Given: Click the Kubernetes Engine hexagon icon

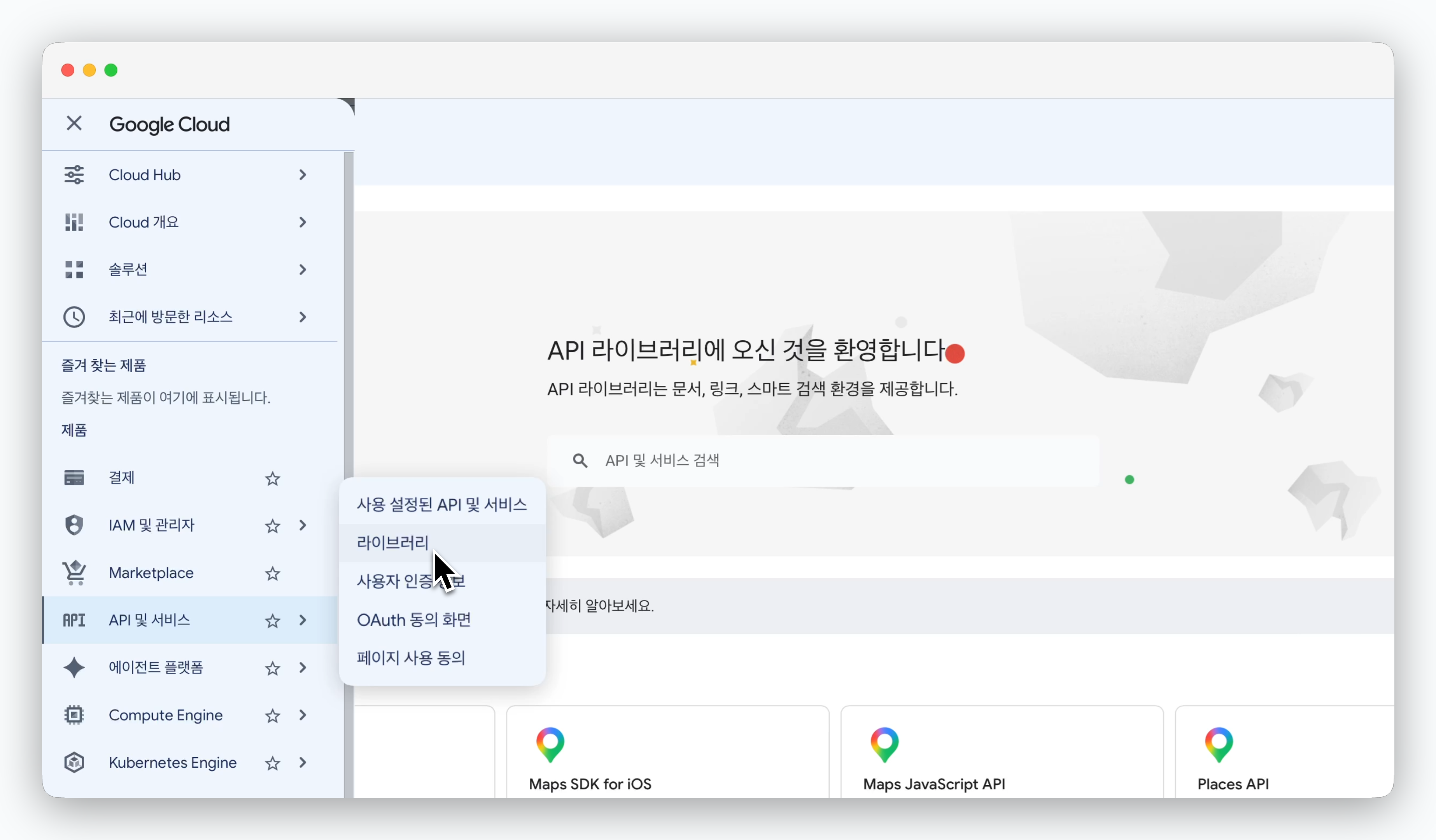Looking at the screenshot, I should [x=74, y=763].
